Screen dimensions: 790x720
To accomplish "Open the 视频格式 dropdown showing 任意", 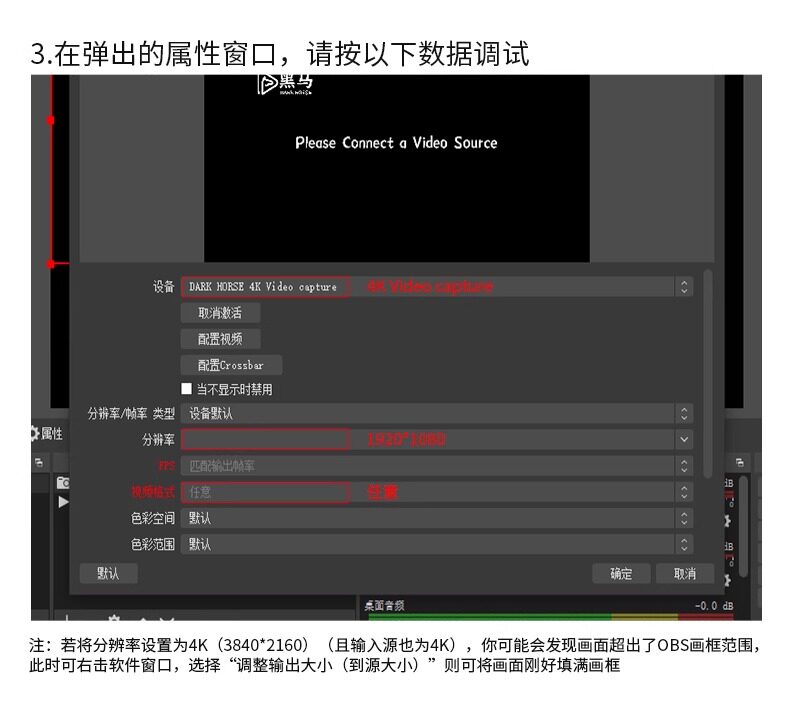I will (437, 492).
